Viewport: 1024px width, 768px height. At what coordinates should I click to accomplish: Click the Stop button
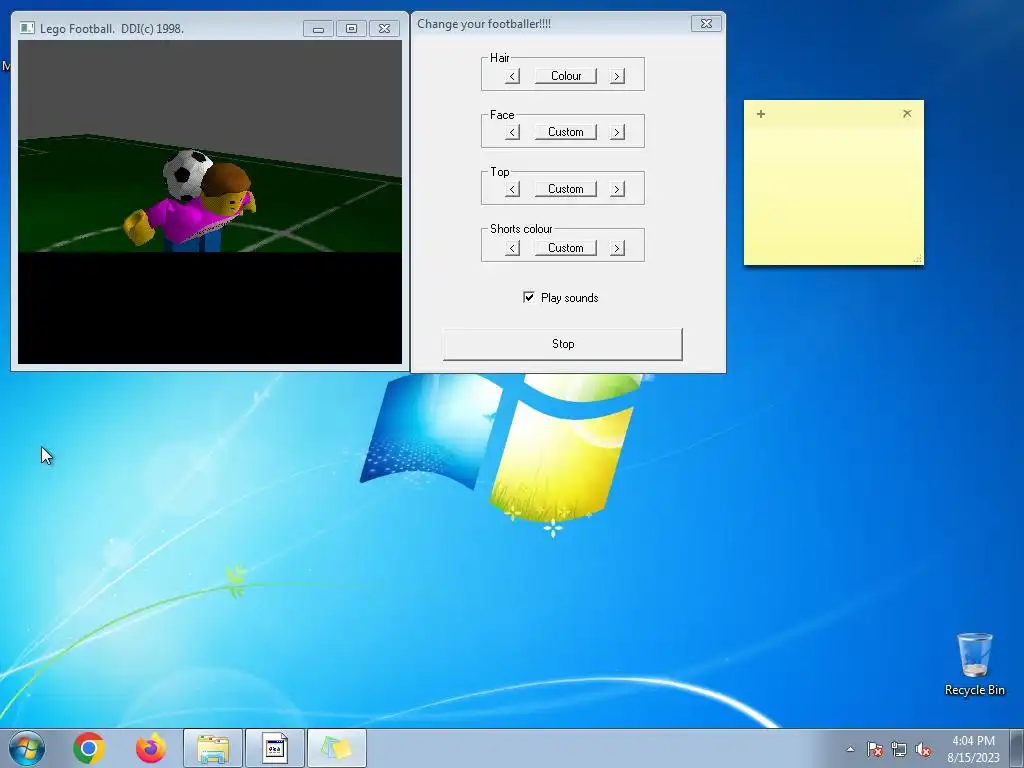[x=562, y=344]
